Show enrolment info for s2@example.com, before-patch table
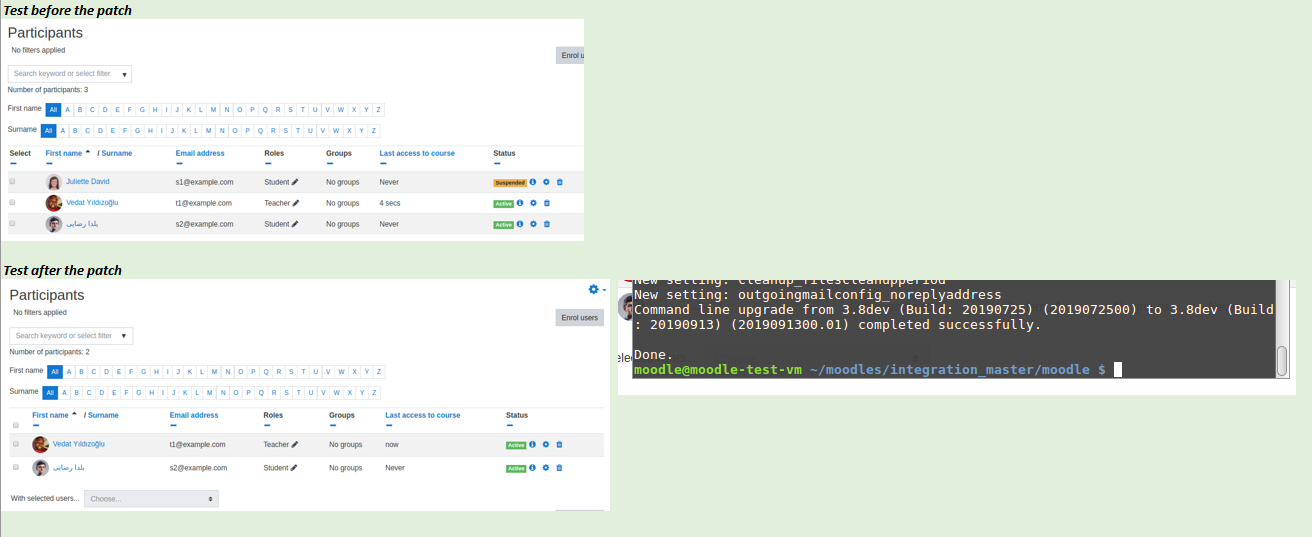Viewport: 1312px width, 537px height. 520,224
